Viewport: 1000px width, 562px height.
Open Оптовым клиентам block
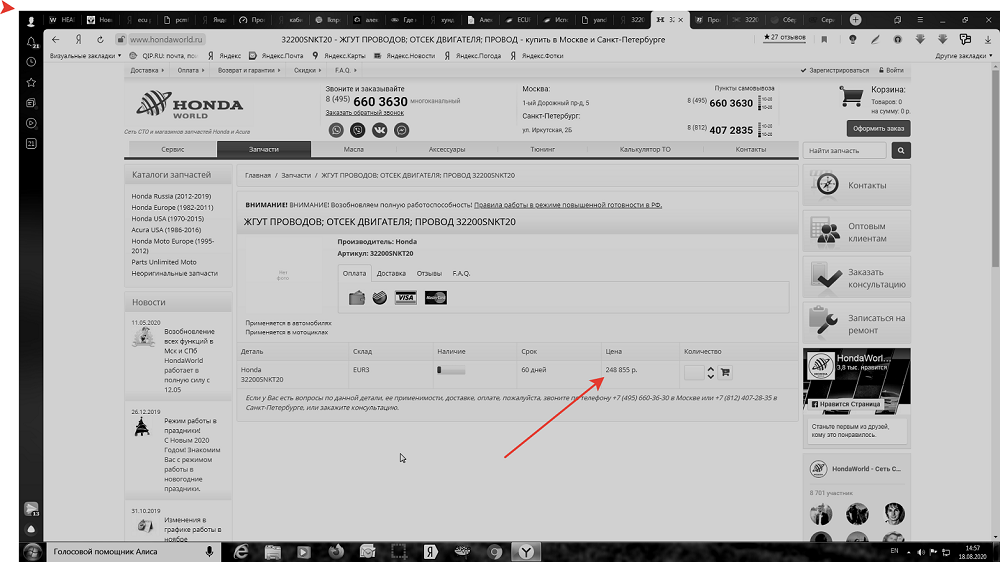[x=857, y=232]
